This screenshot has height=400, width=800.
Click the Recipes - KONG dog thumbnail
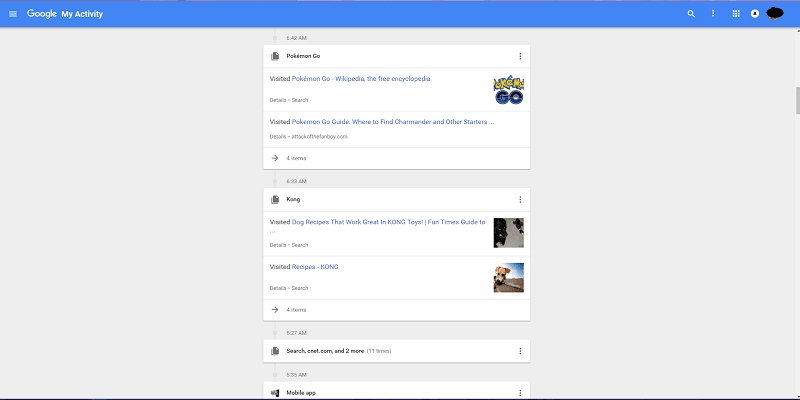click(509, 278)
